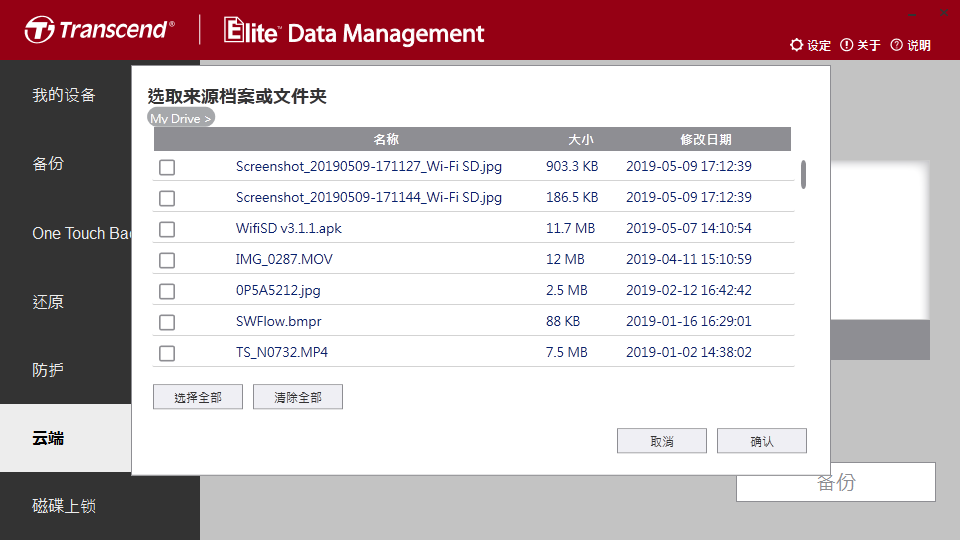Tick the WifiSD v3.1.1.apk checkbox
This screenshot has height=540, width=960.
[167, 229]
